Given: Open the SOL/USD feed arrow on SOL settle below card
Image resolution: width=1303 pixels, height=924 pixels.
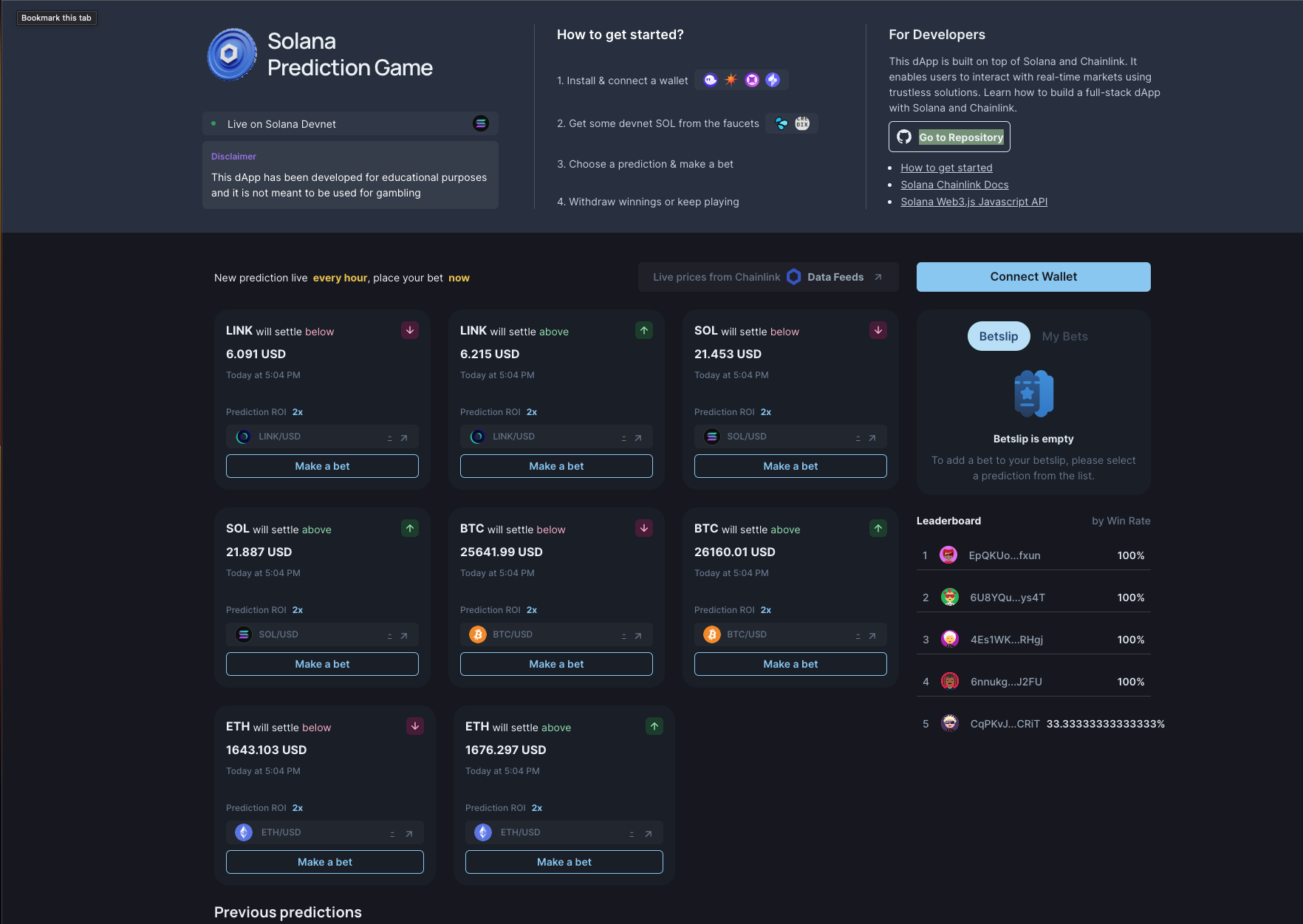Looking at the screenshot, I should [x=872, y=437].
